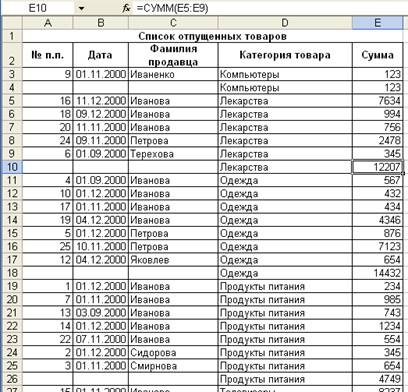The height and width of the screenshot is (392, 408).
Task: Select 'Продукты питания' cell in row 26
Action: click(x=285, y=379)
